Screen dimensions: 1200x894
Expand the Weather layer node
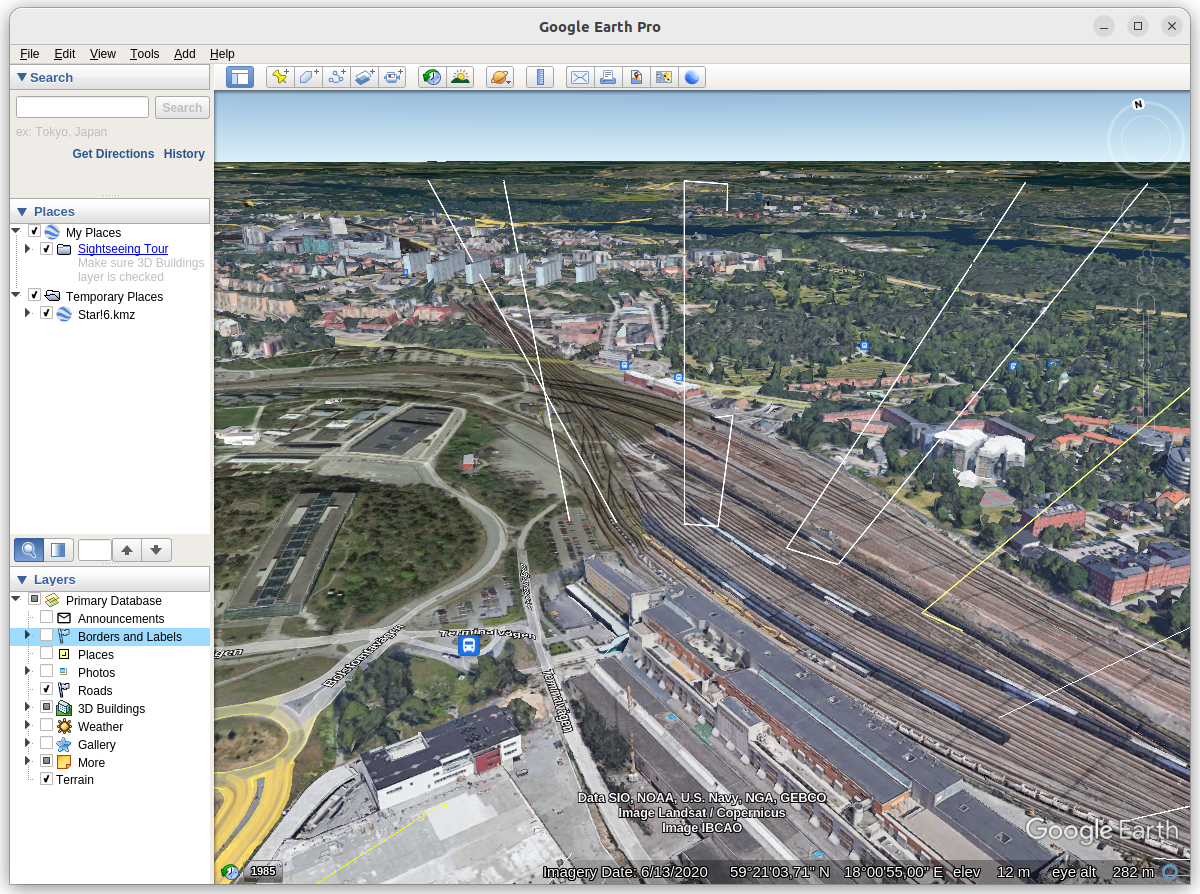(28, 725)
